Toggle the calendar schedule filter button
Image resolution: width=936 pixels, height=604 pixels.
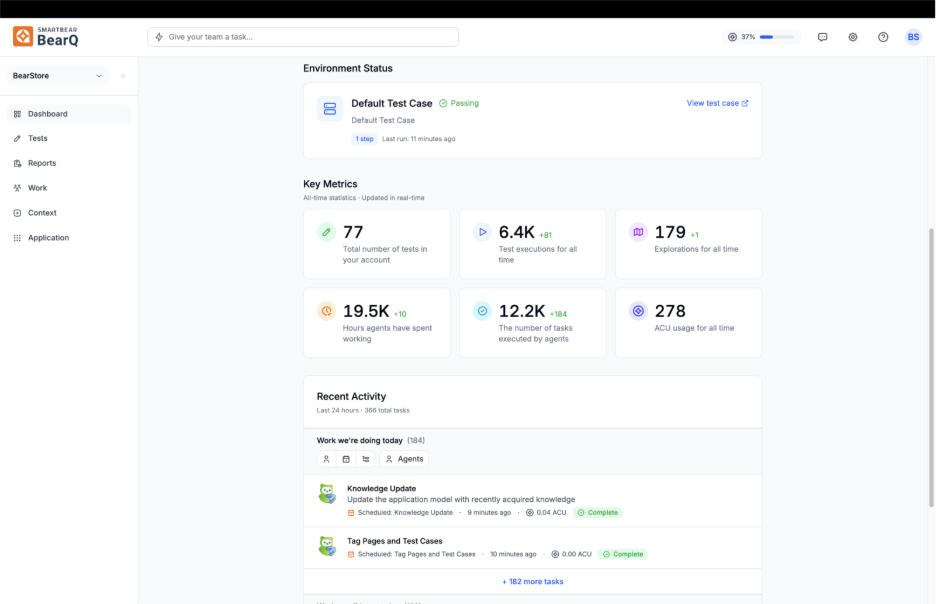[x=346, y=459]
